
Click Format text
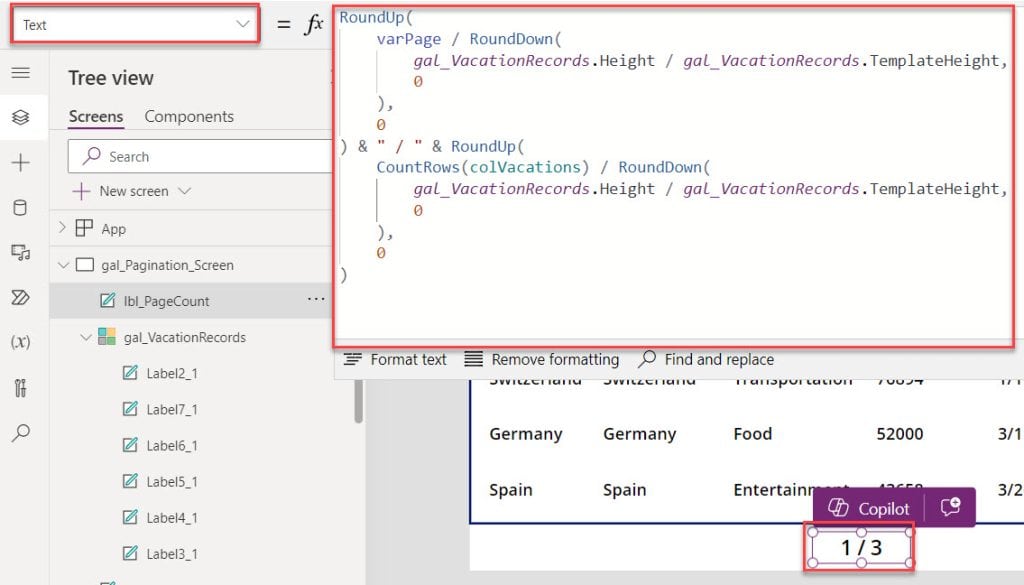pos(395,360)
